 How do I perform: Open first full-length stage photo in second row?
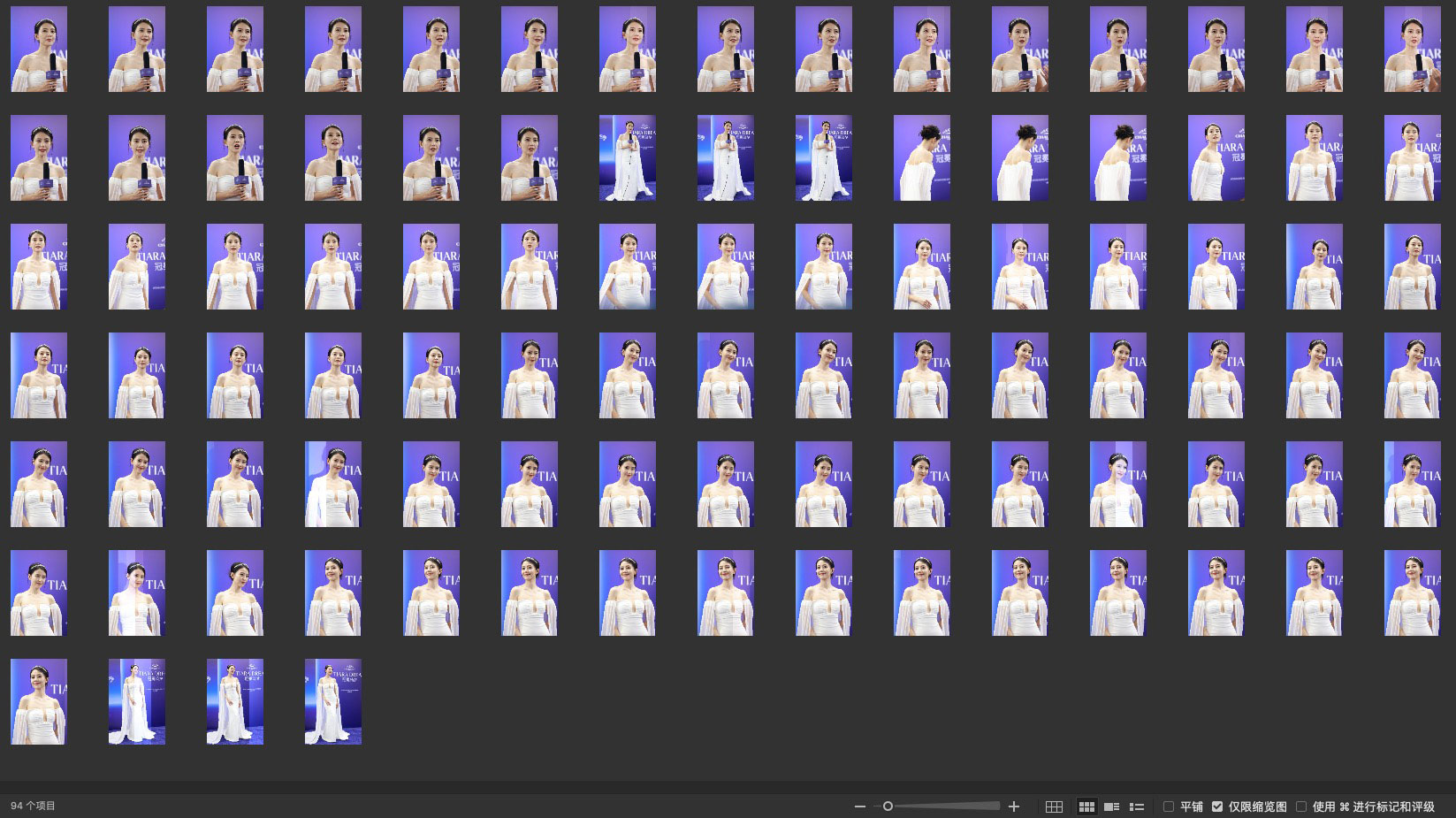tap(628, 157)
